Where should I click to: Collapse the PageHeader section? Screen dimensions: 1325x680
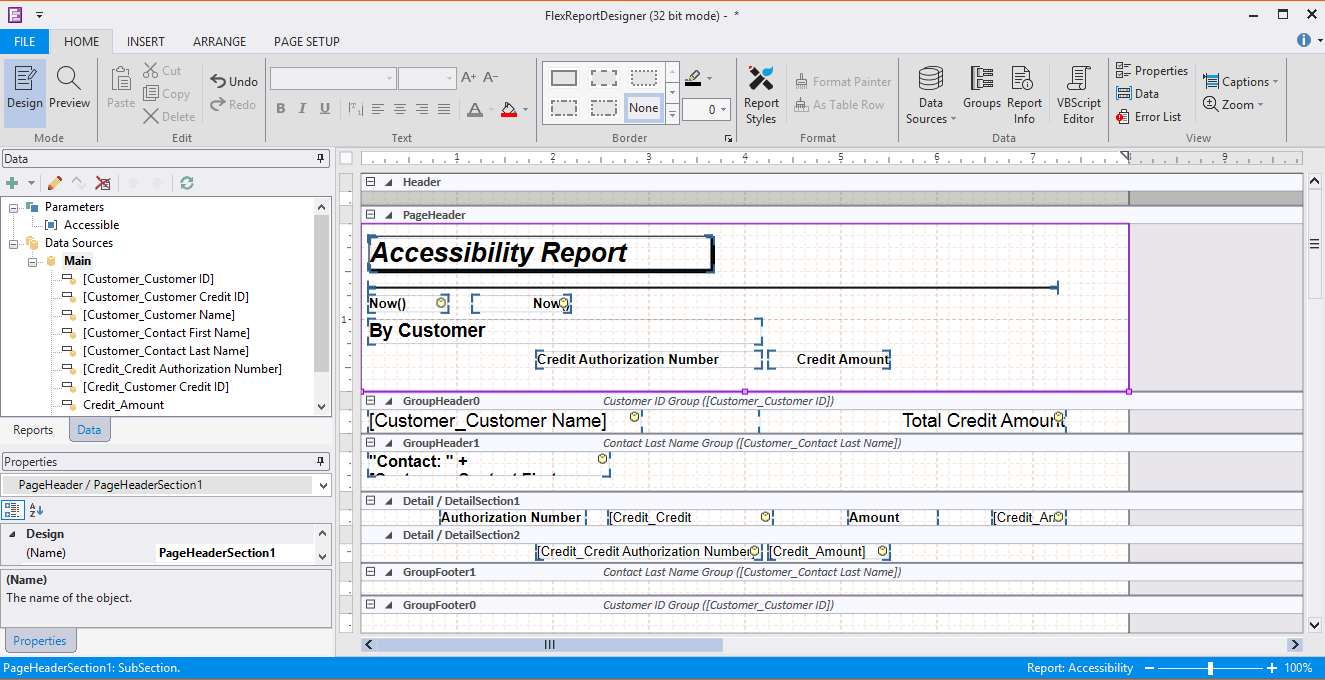370,215
